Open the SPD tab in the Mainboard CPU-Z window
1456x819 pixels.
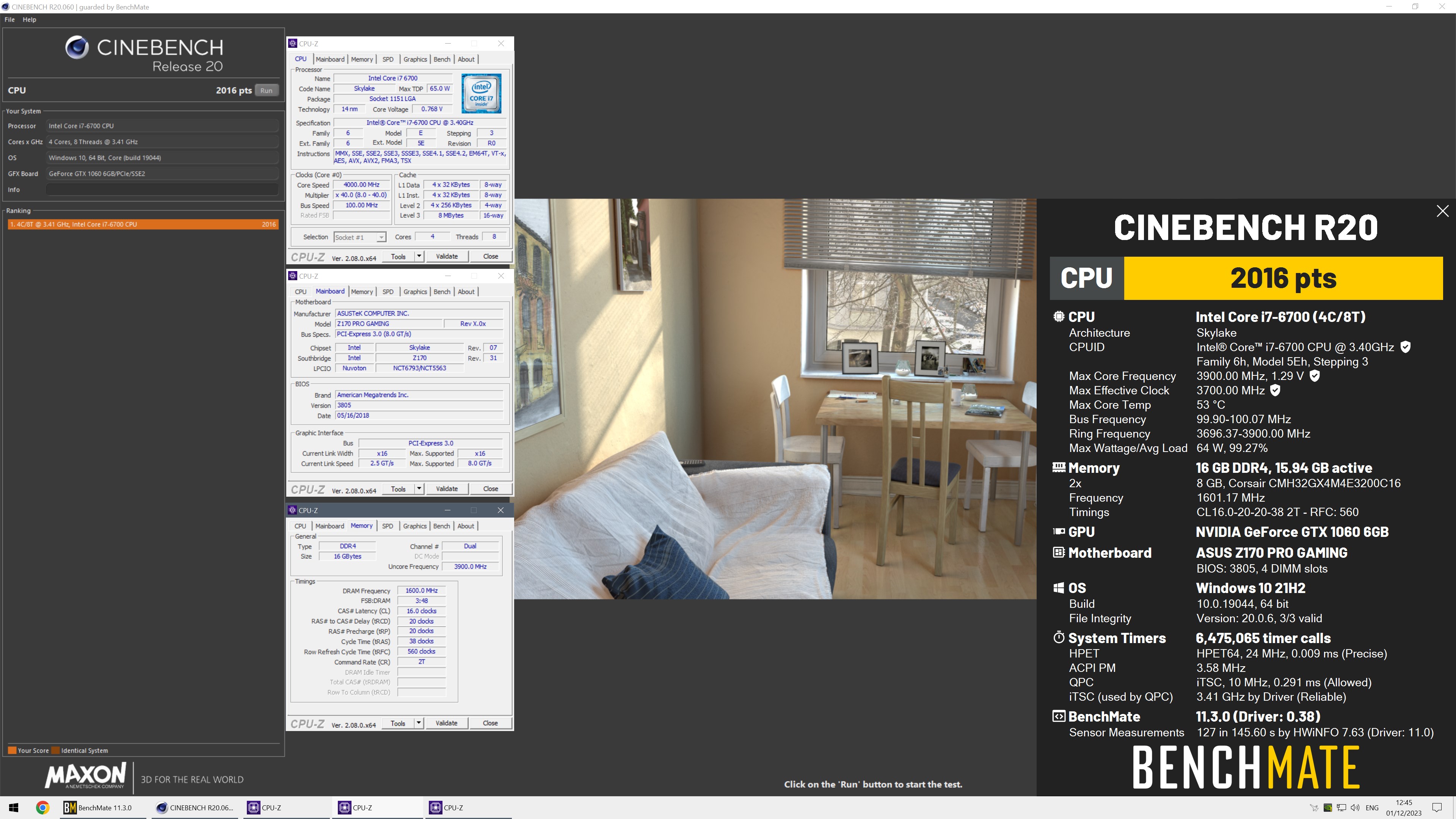(x=388, y=292)
